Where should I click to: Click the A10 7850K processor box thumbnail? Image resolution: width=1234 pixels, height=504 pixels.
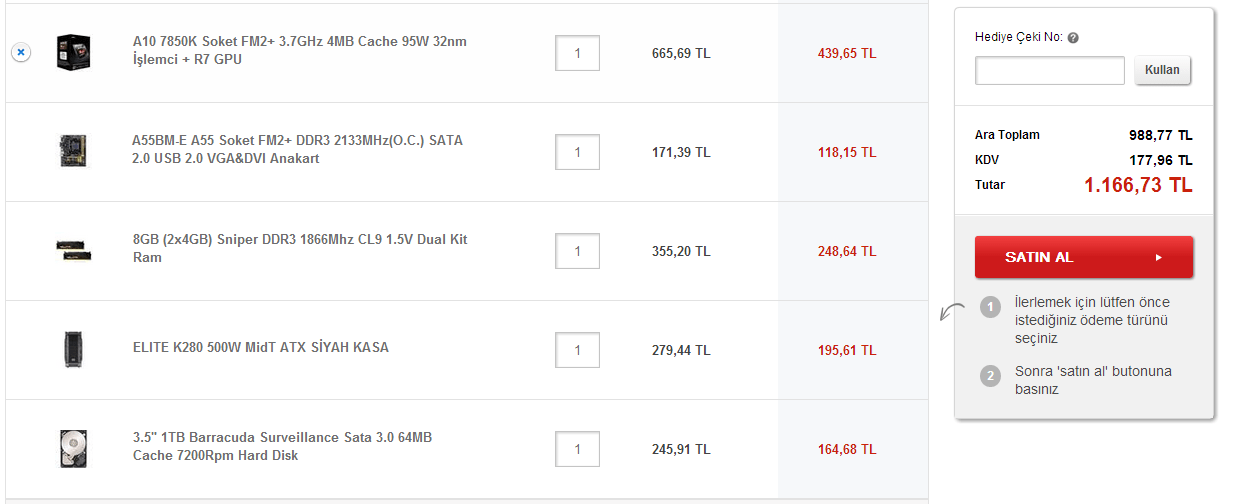(74, 52)
